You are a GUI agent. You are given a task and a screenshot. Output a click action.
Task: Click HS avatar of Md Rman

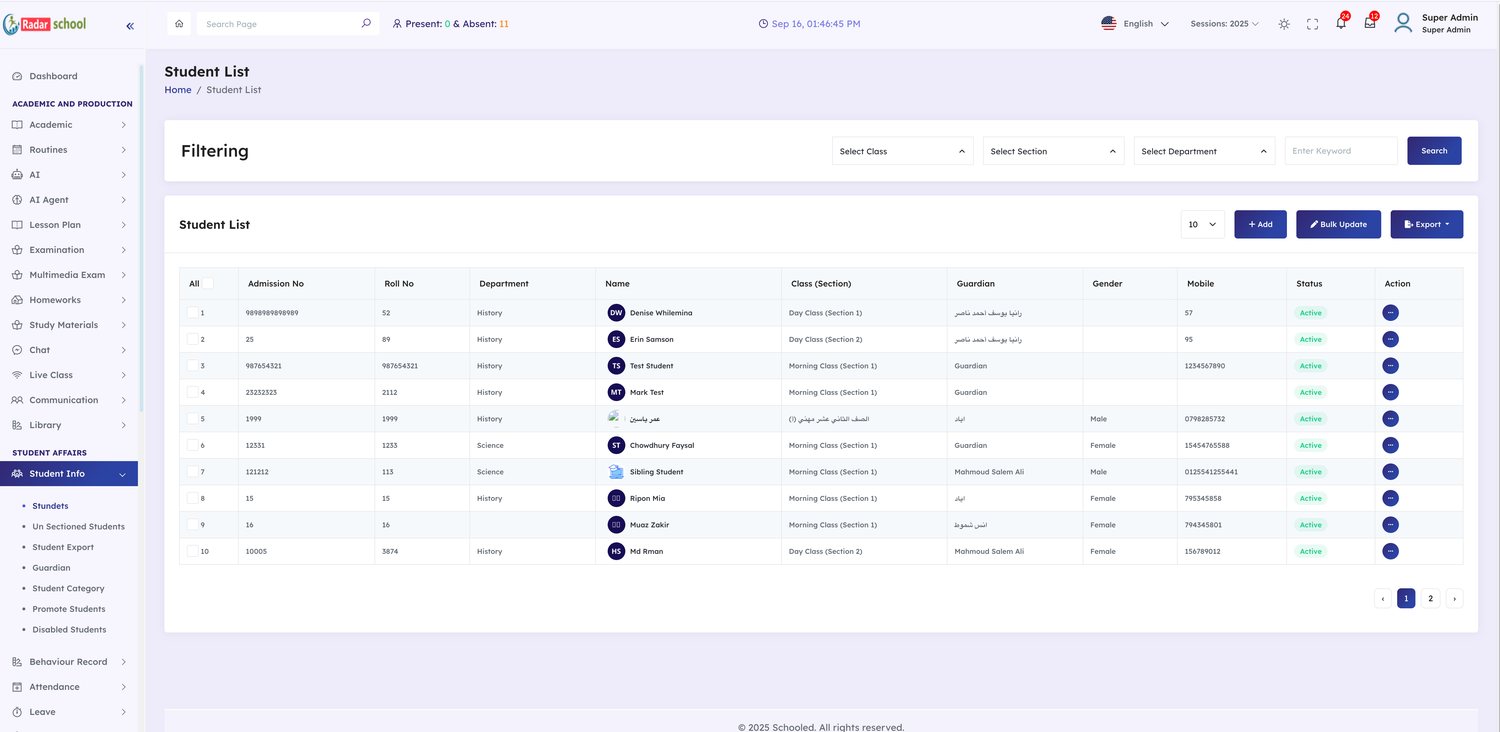click(x=616, y=551)
